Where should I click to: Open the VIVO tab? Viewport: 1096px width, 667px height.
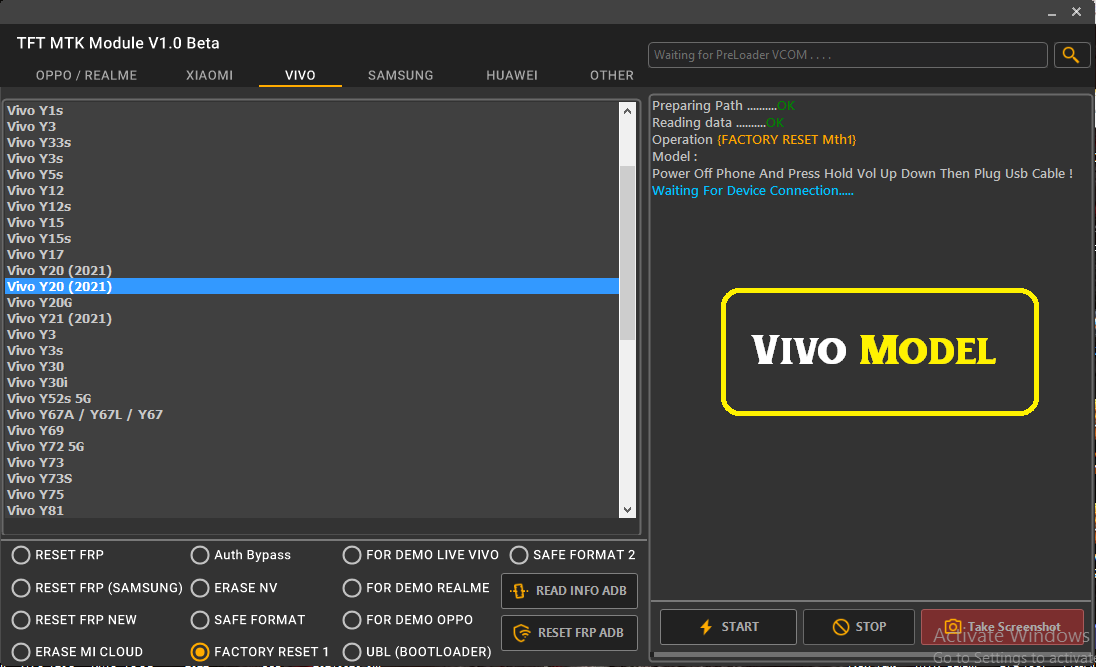click(300, 75)
